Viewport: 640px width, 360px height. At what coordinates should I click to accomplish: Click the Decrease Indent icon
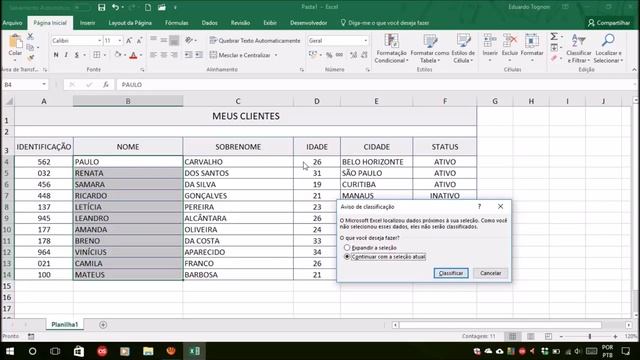click(188, 55)
